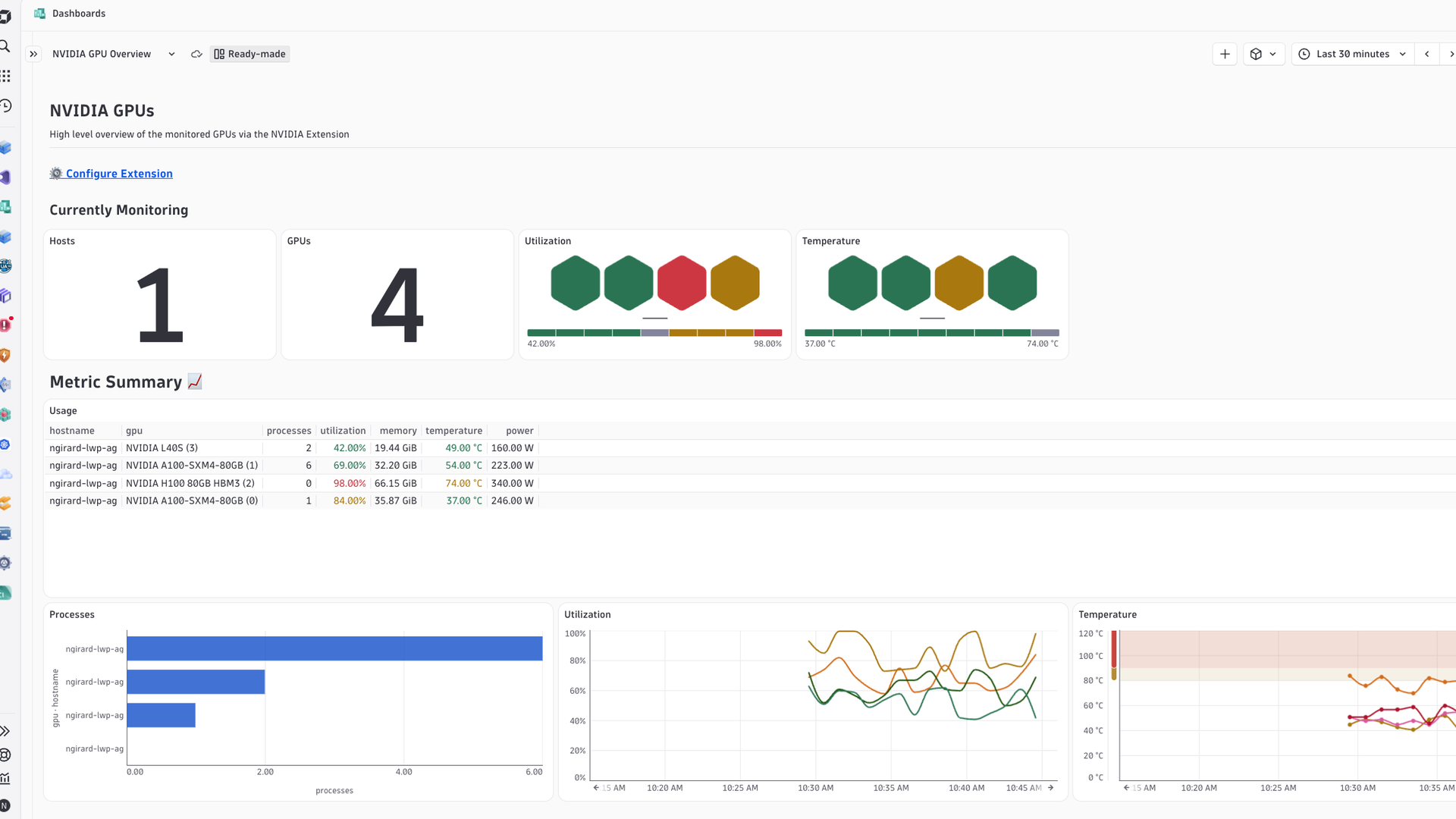Click the 74.00 °C temperature cell in the Usage table

coord(463,483)
